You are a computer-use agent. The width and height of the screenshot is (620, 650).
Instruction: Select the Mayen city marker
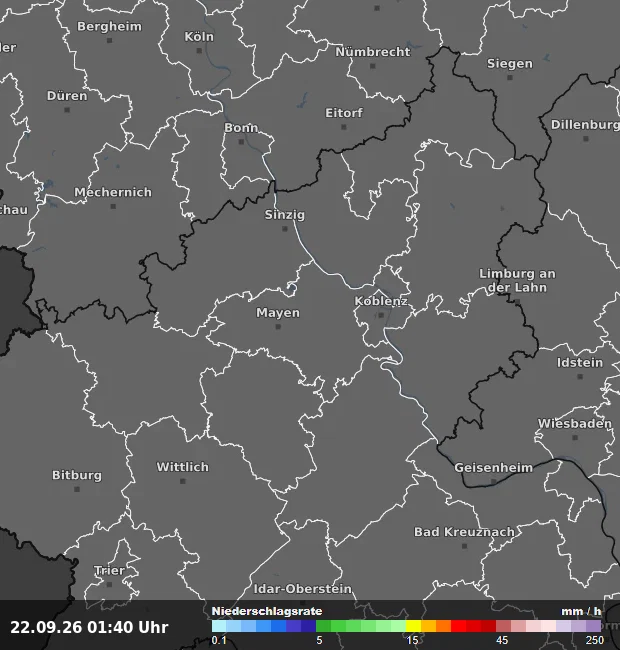click(278, 327)
